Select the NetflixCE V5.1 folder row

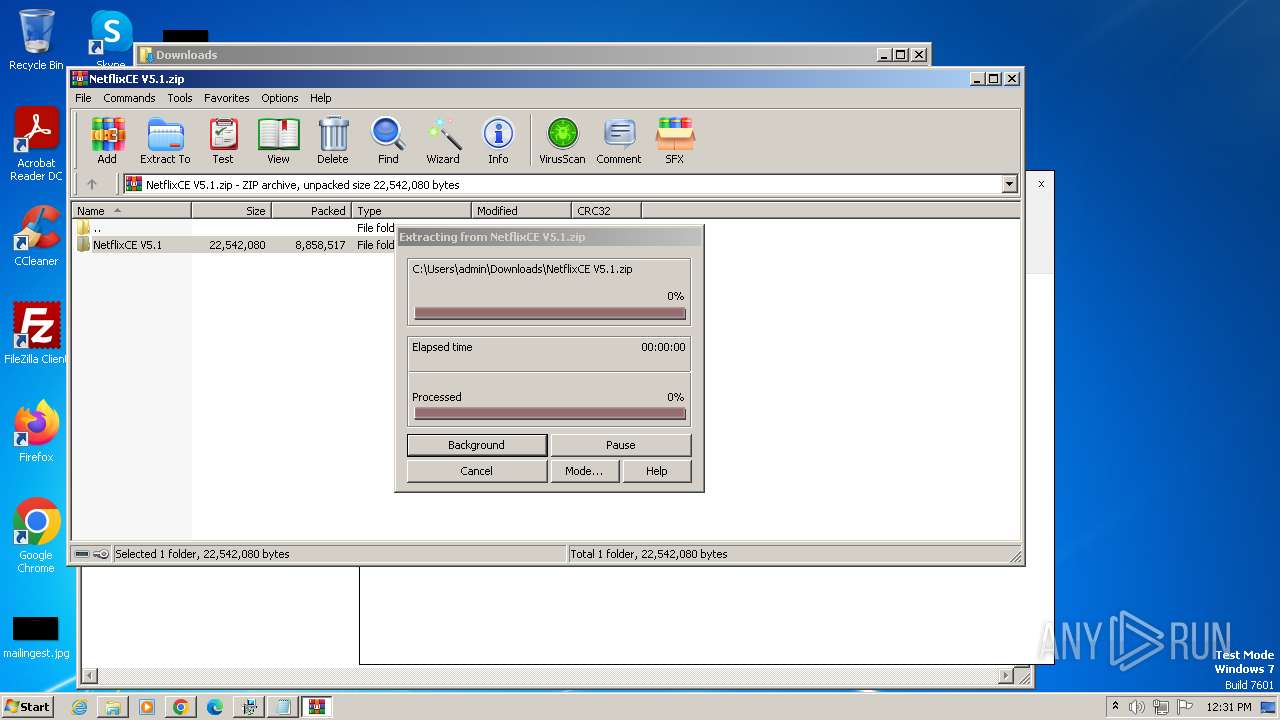235,245
